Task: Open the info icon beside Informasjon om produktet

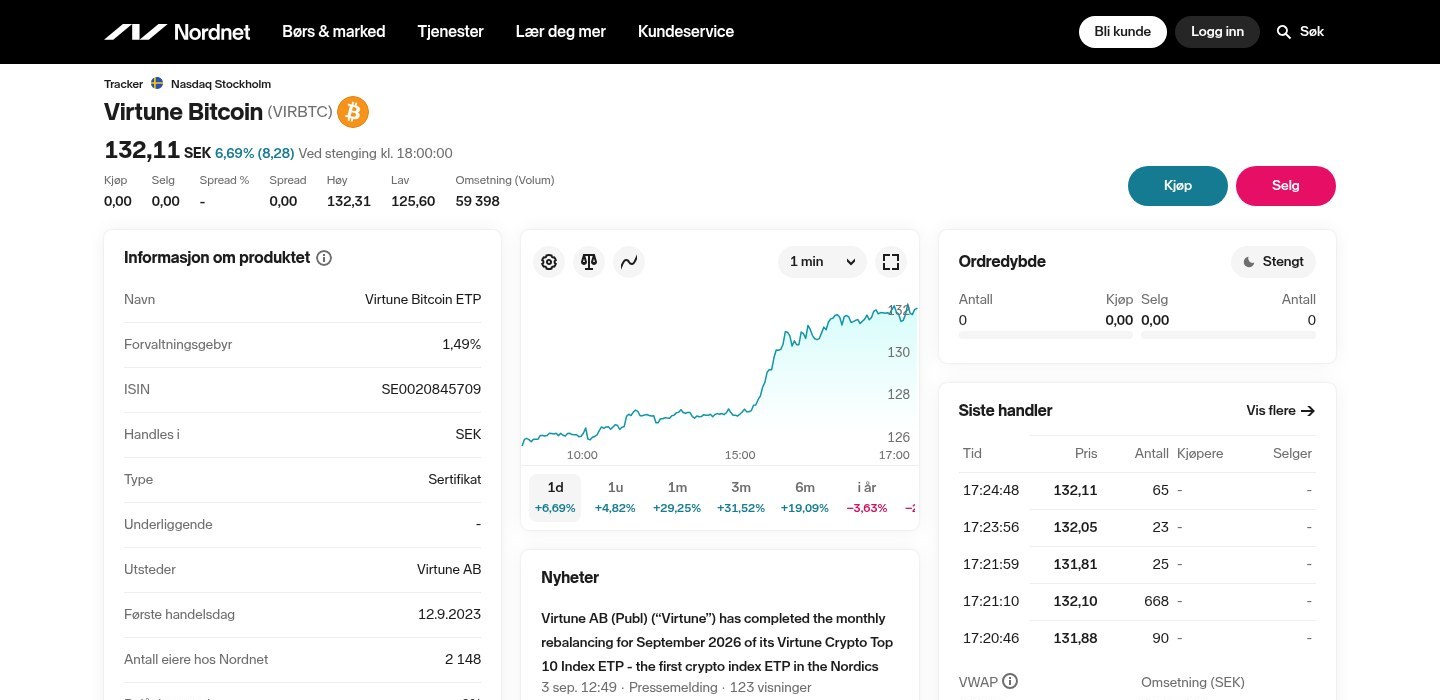Action: [x=324, y=258]
